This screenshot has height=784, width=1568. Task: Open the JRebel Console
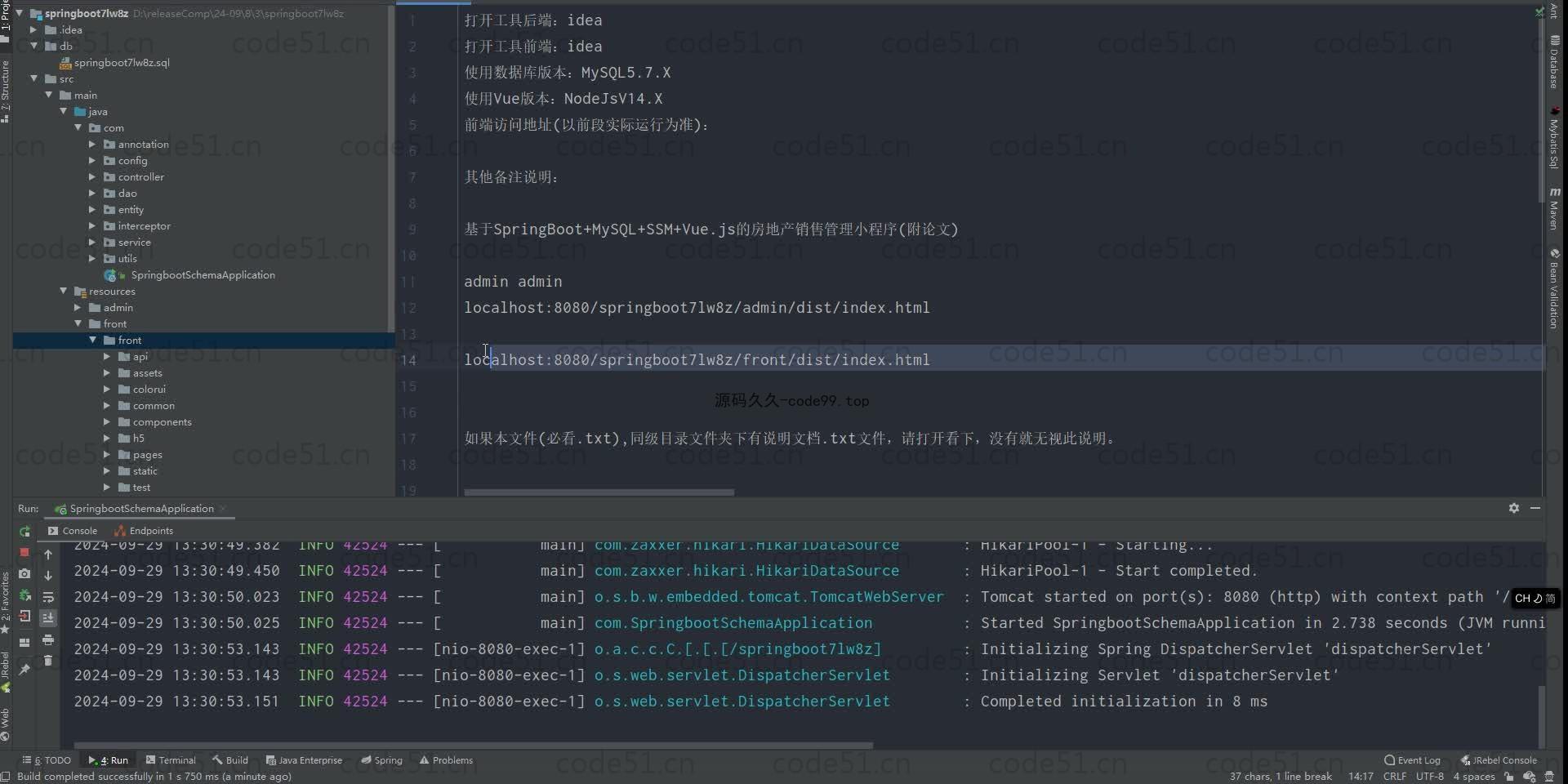(x=1499, y=760)
